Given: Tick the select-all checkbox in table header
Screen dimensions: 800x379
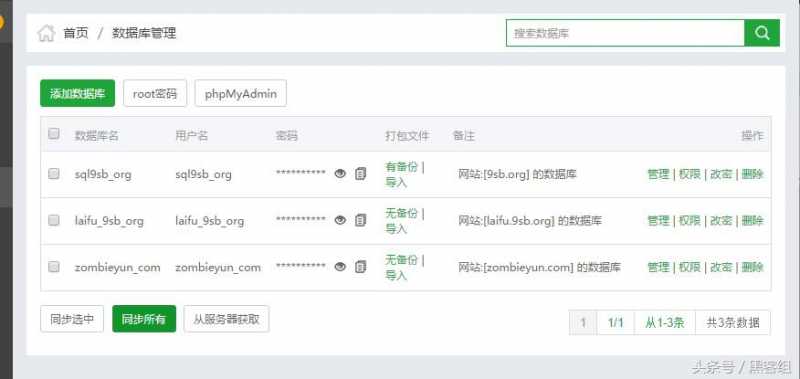Looking at the screenshot, I should pyautogui.click(x=54, y=134).
